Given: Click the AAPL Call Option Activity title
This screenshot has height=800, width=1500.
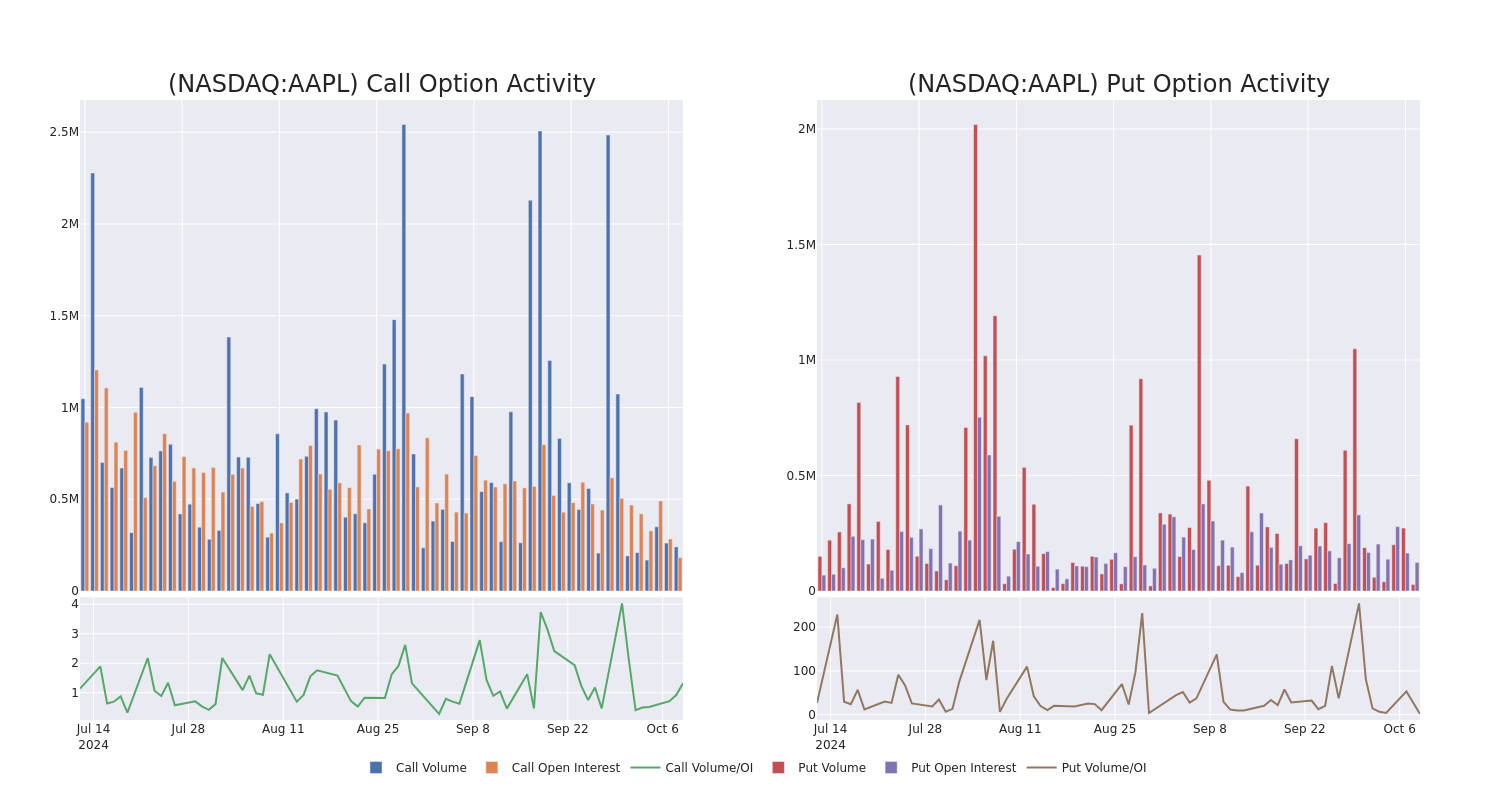Looking at the screenshot, I should (x=382, y=84).
